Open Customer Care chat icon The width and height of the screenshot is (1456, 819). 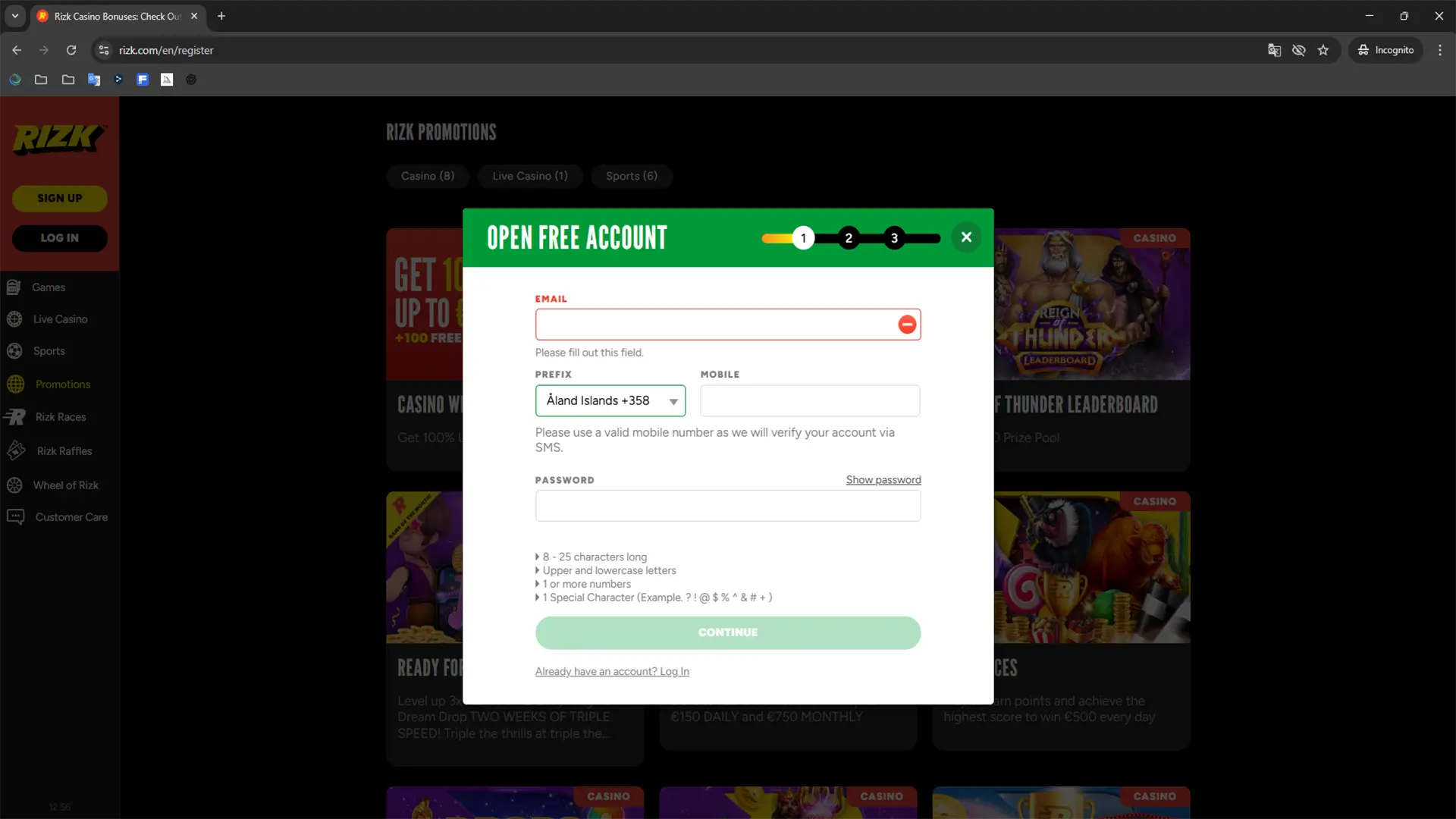tap(15, 517)
